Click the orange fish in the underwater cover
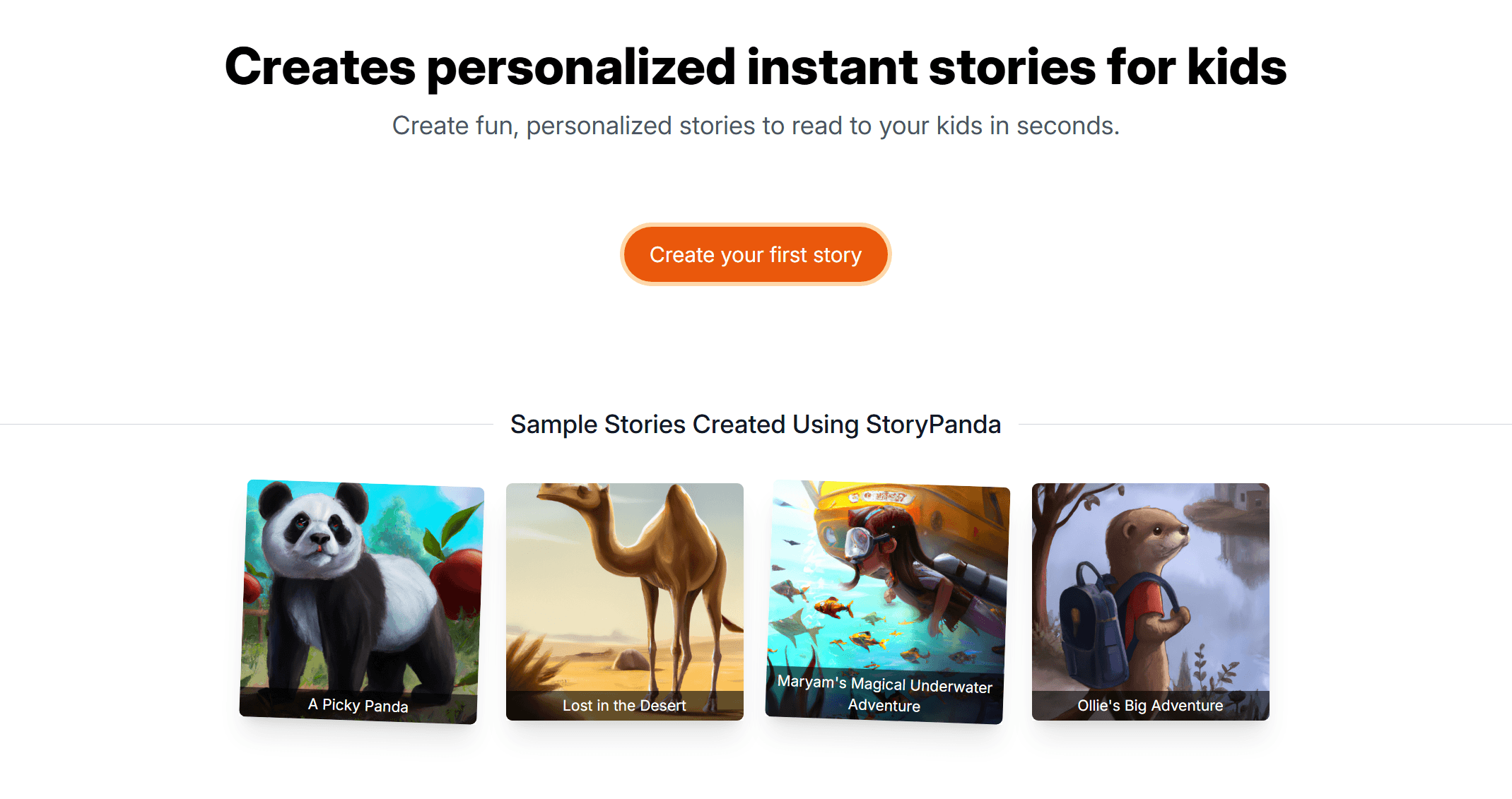1512x799 pixels. [833, 605]
